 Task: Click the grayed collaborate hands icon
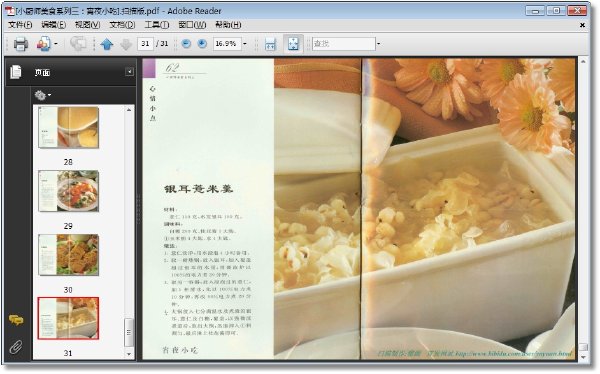click(x=78, y=44)
